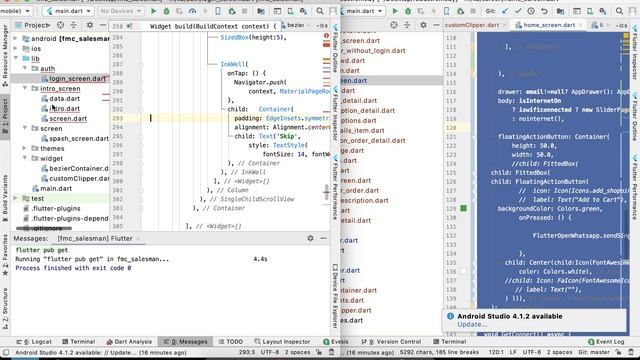The width and height of the screenshot is (640, 360).
Task: Click the green color gutter swatch
Action: [463, 208]
